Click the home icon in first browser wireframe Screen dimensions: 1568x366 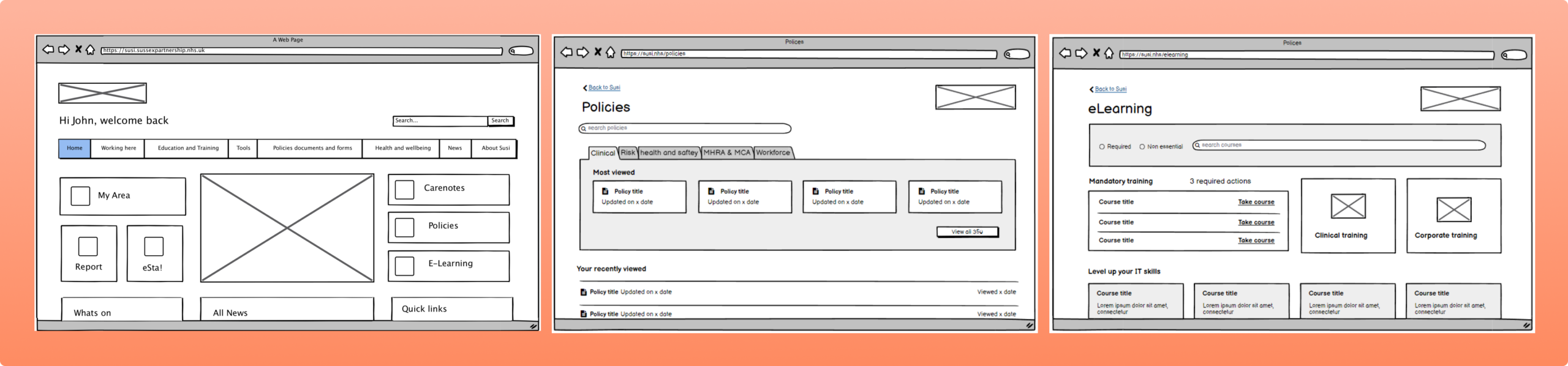[x=90, y=50]
